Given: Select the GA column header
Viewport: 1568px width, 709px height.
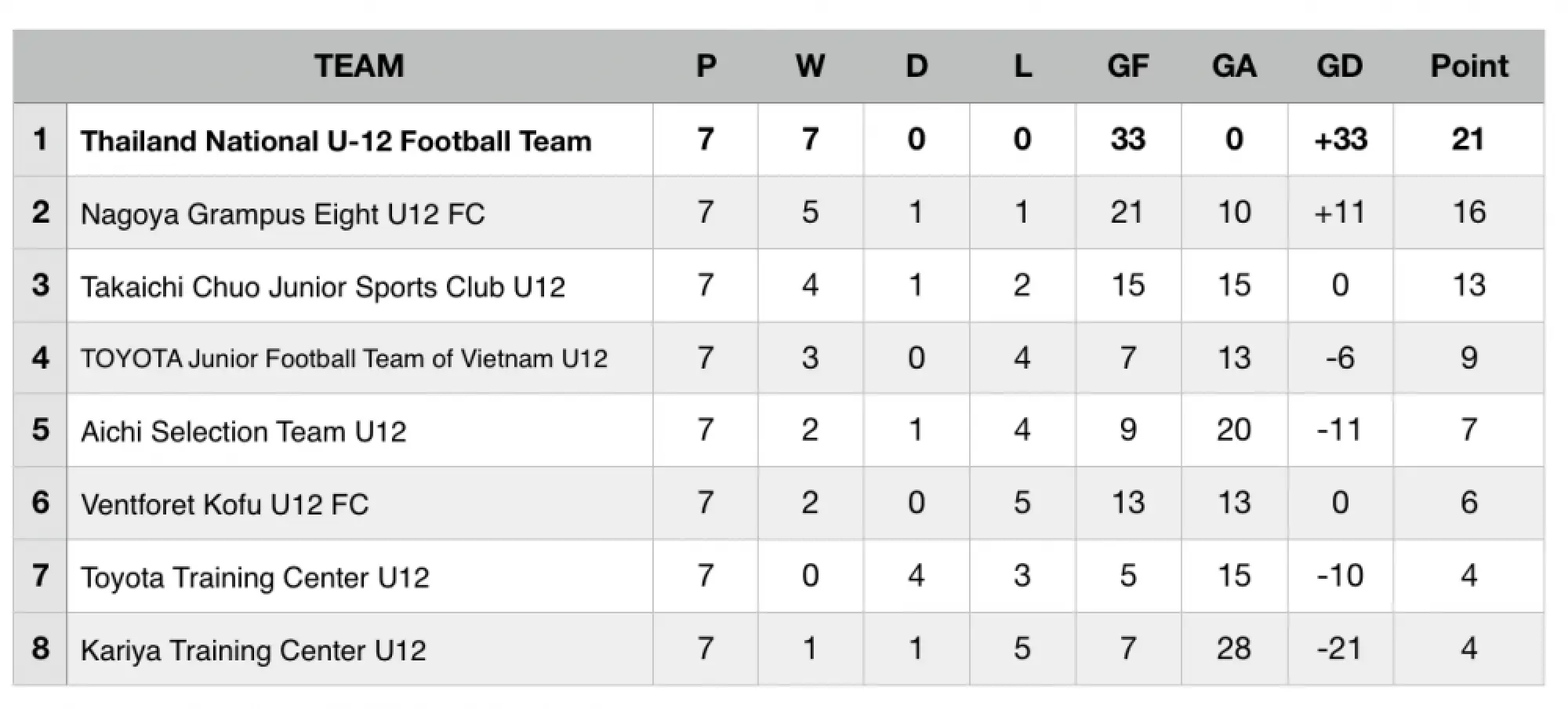Looking at the screenshot, I should click(x=1234, y=66).
